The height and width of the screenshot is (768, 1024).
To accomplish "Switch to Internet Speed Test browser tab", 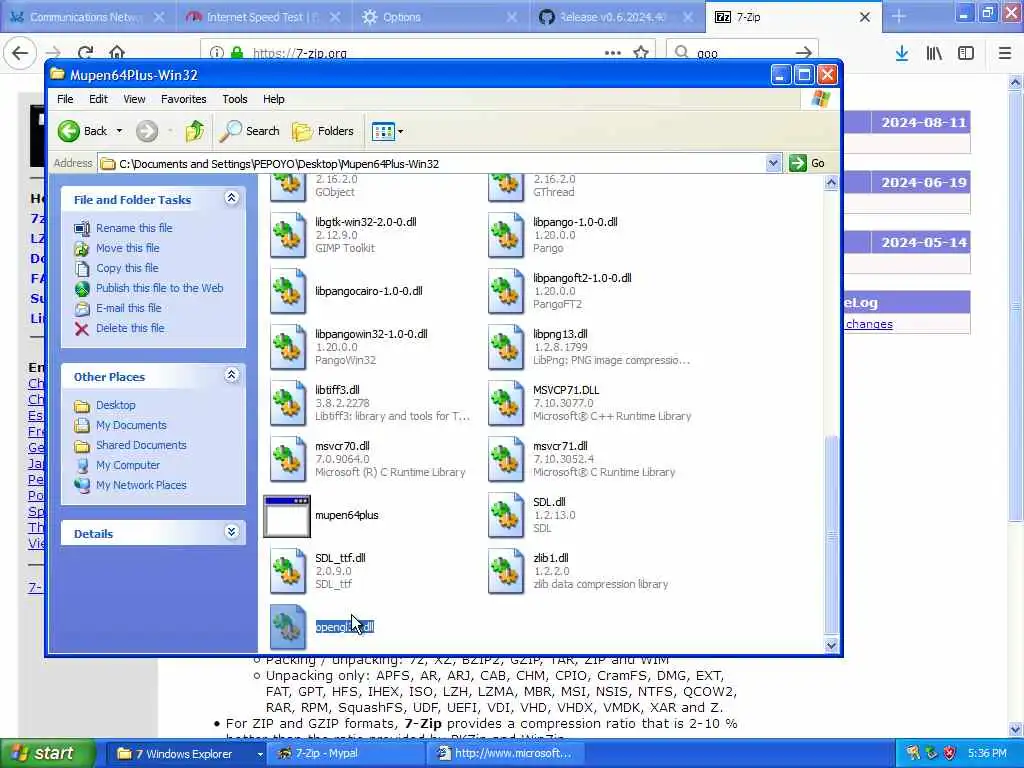I will [264, 17].
